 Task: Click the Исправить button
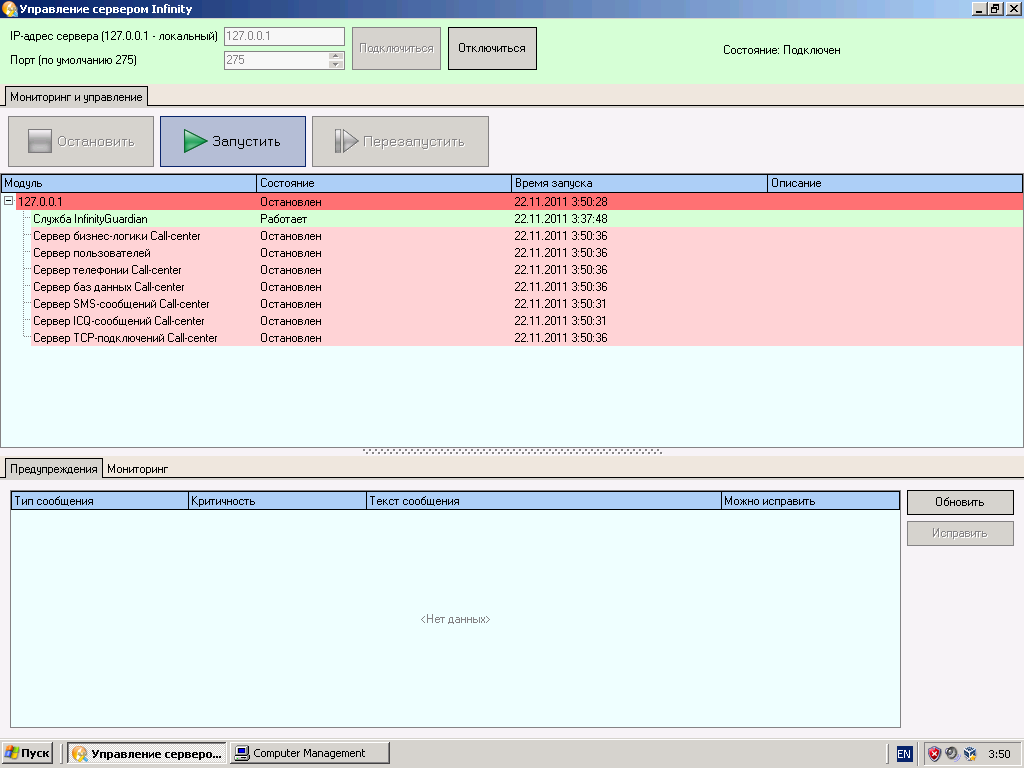click(960, 534)
